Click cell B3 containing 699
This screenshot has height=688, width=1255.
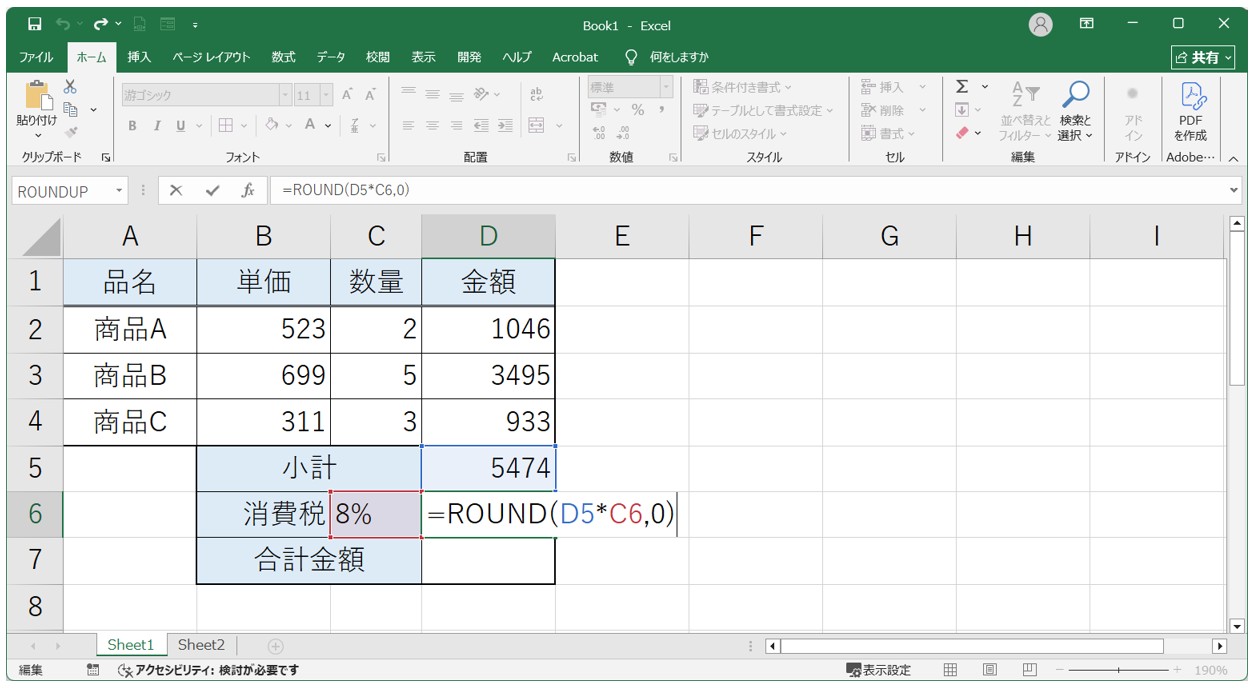click(x=264, y=375)
